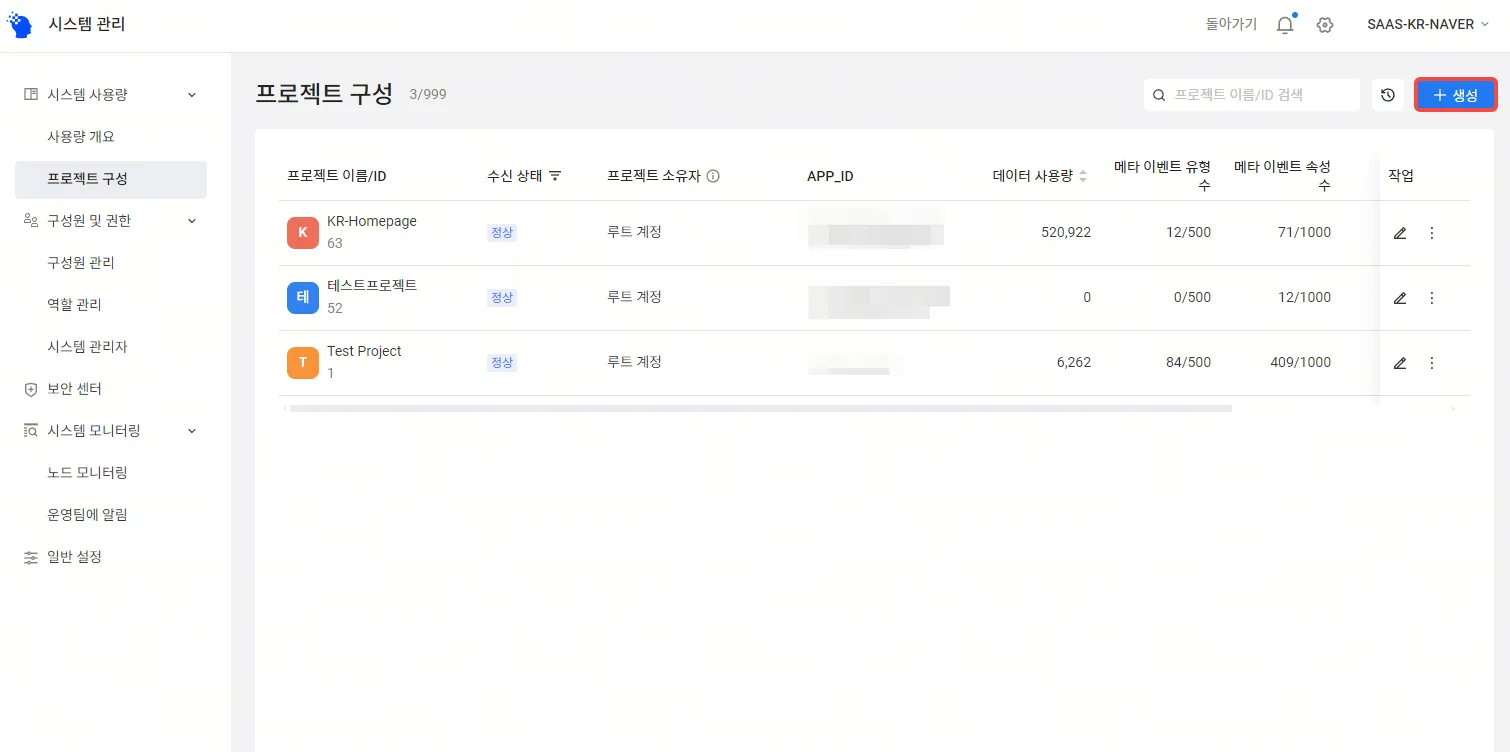Image resolution: width=1510 pixels, height=752 pixels.
Task: Open the SAAS-KR-NAVER account dropdown
Action: click(1428, 25)
